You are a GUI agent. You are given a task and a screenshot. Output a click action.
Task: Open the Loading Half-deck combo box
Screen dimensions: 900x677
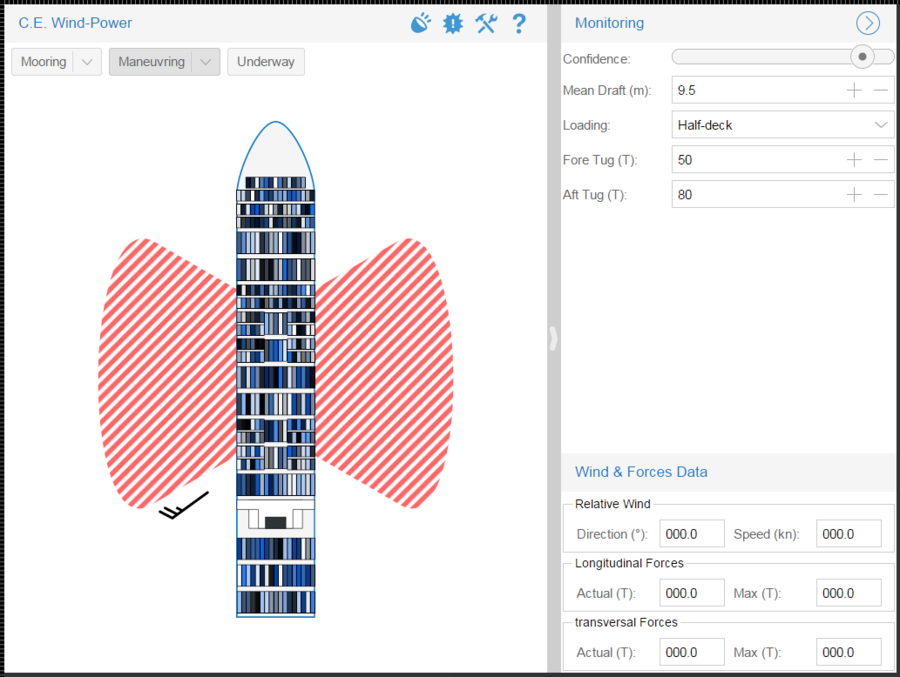[x=782, y=125]
